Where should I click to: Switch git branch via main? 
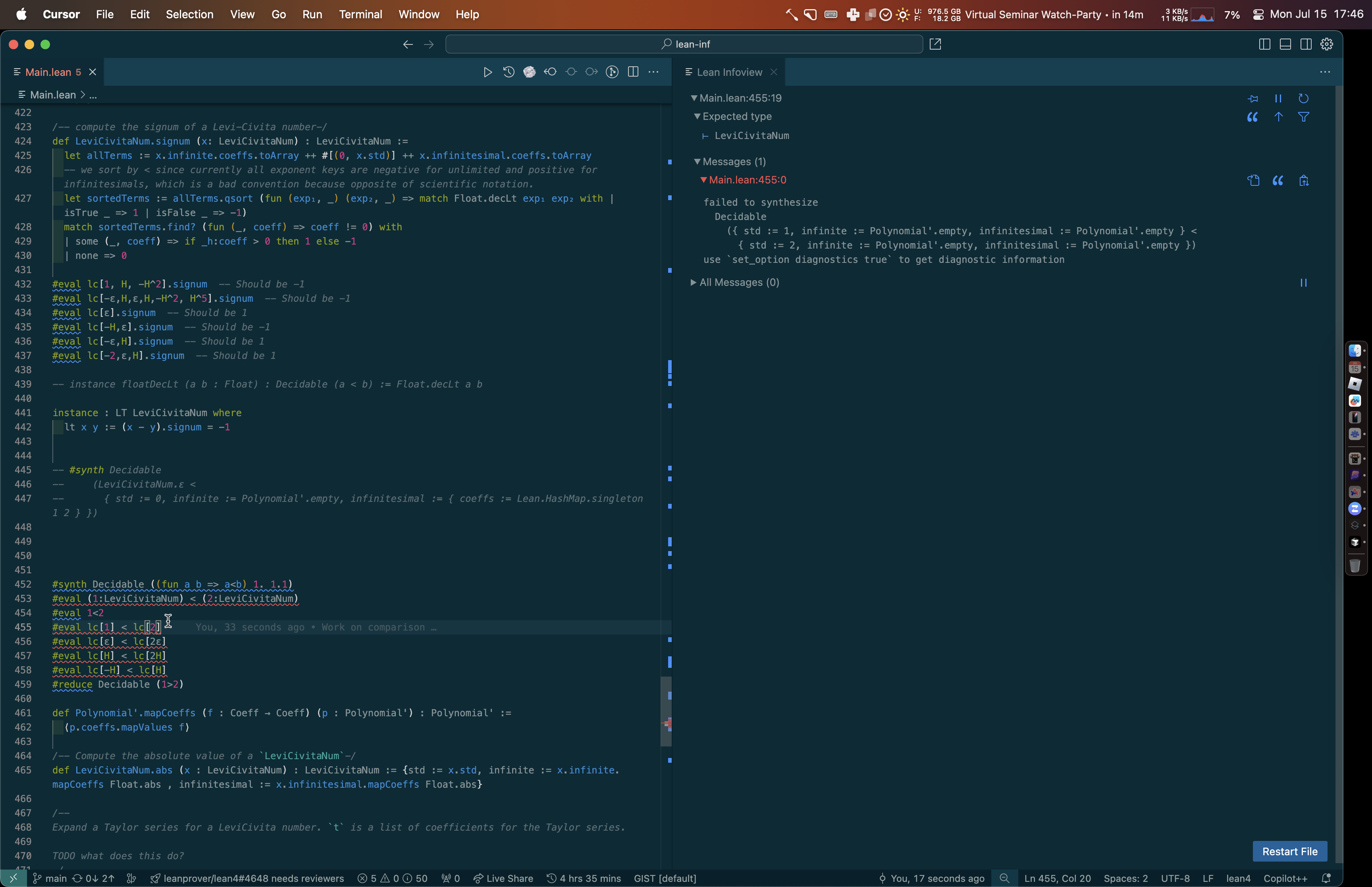point(50,878)
